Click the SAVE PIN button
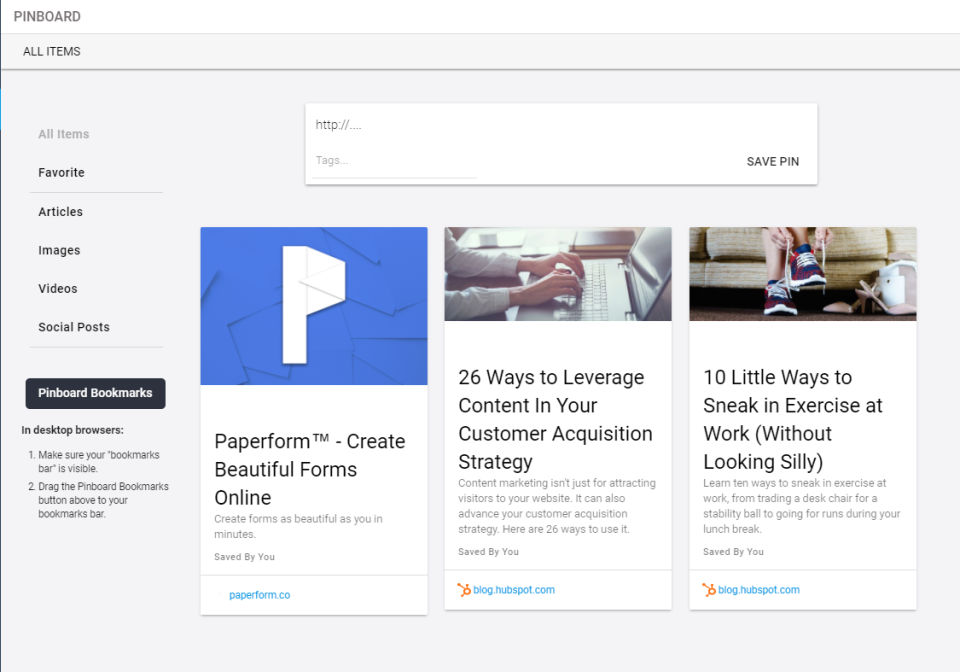960x672 pixels. point(773,162)
